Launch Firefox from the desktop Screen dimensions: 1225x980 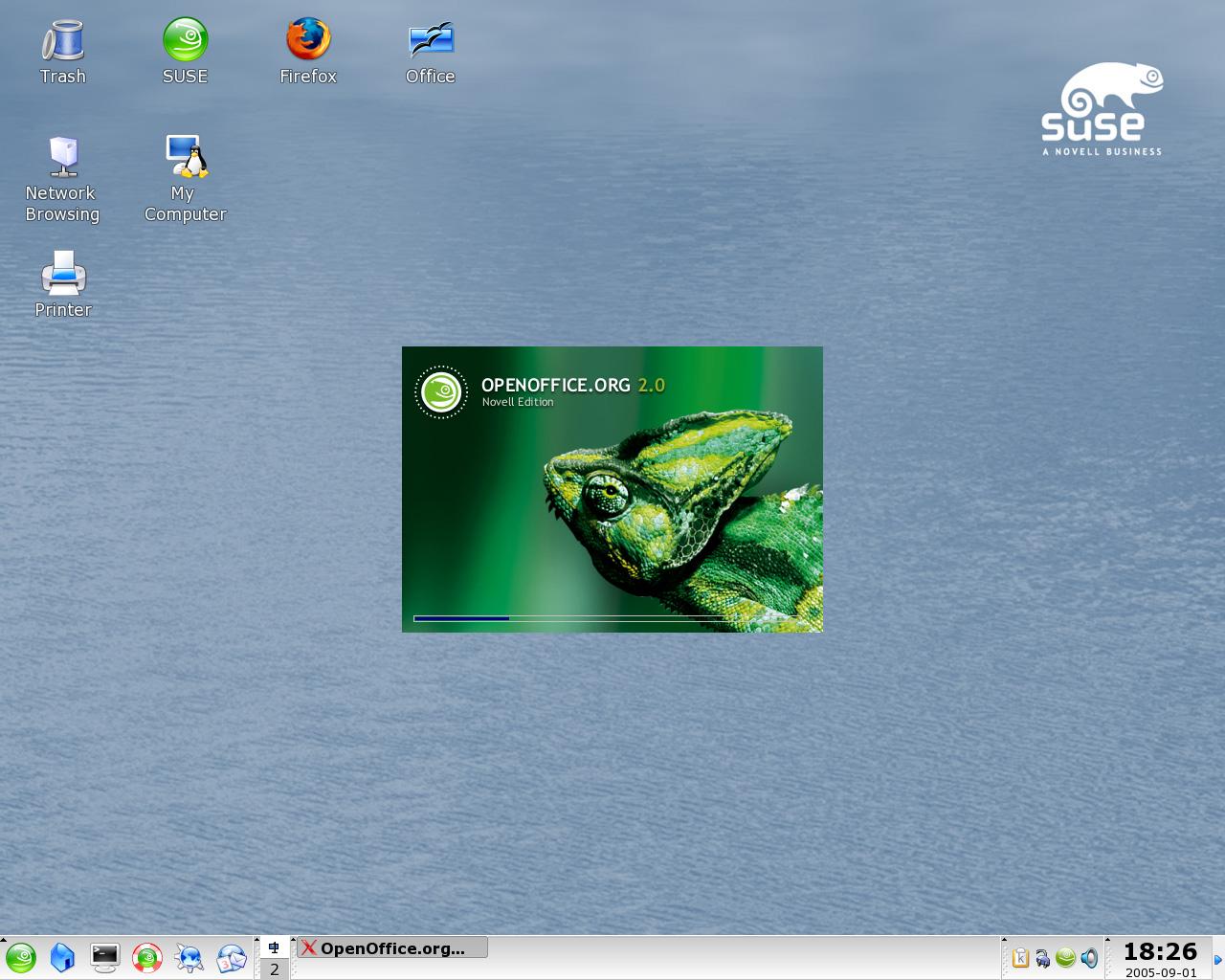coord(308,53)
